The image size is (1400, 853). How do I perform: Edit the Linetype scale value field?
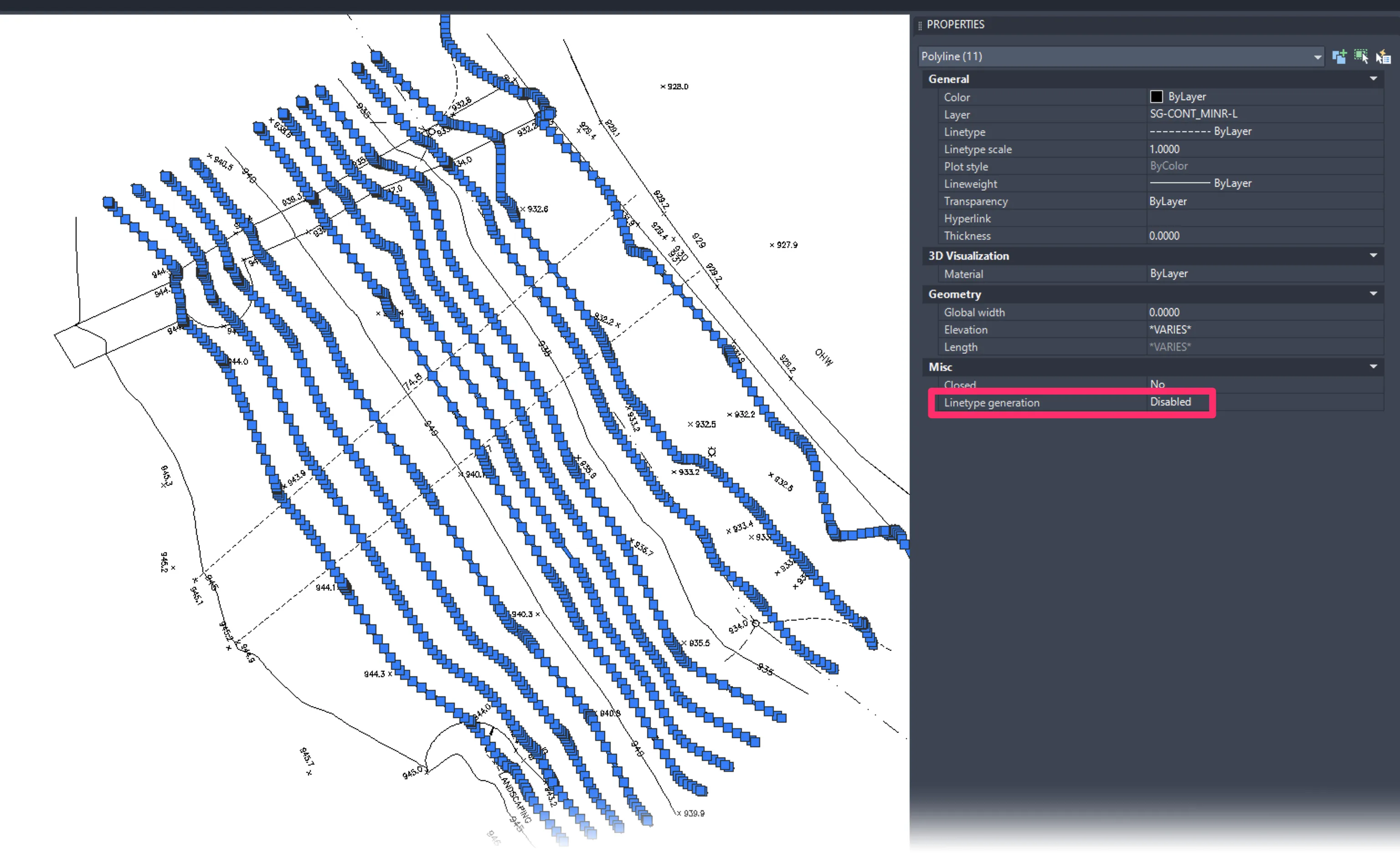tap(1164, 149)
